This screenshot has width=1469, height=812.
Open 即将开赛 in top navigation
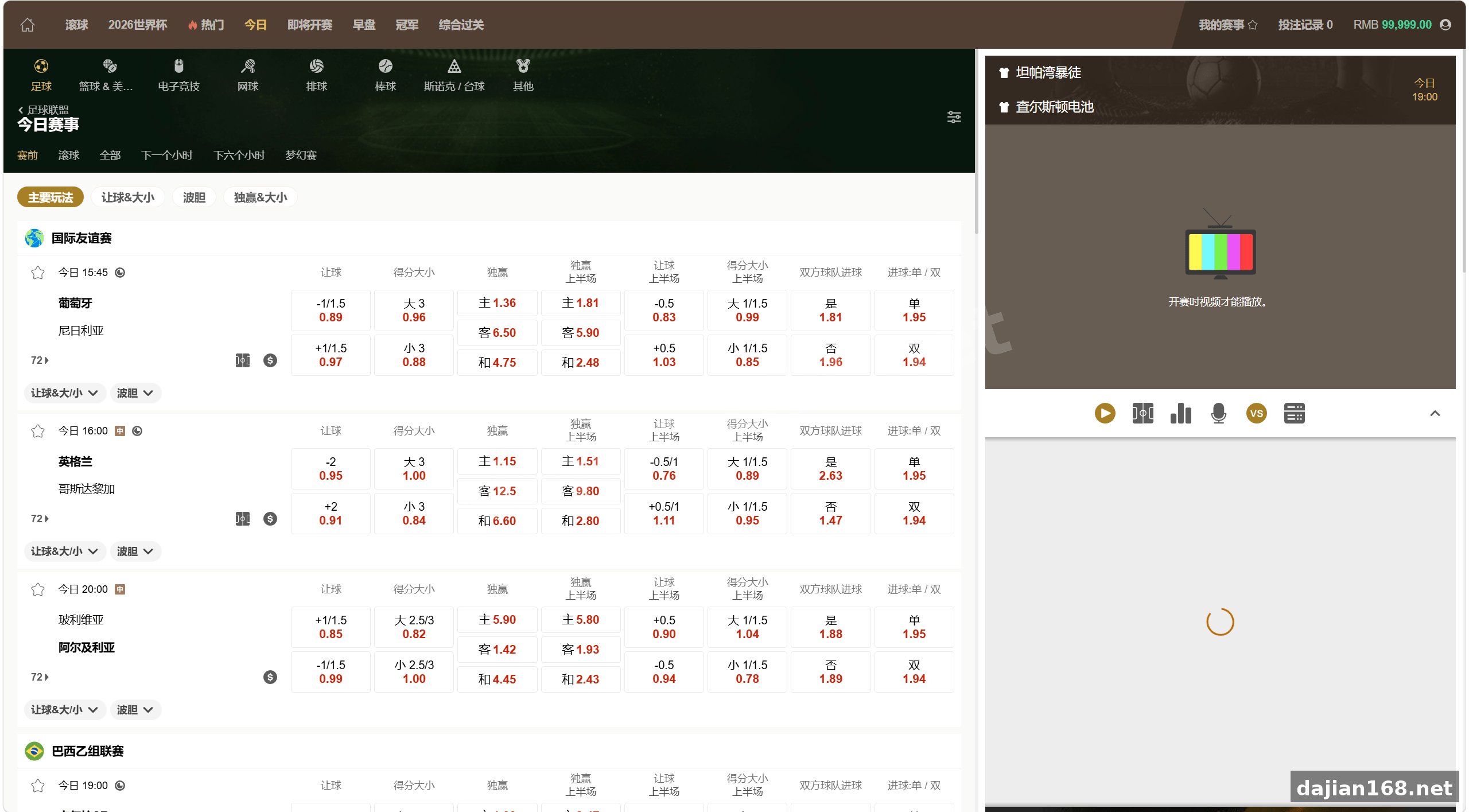coord(310,25)
